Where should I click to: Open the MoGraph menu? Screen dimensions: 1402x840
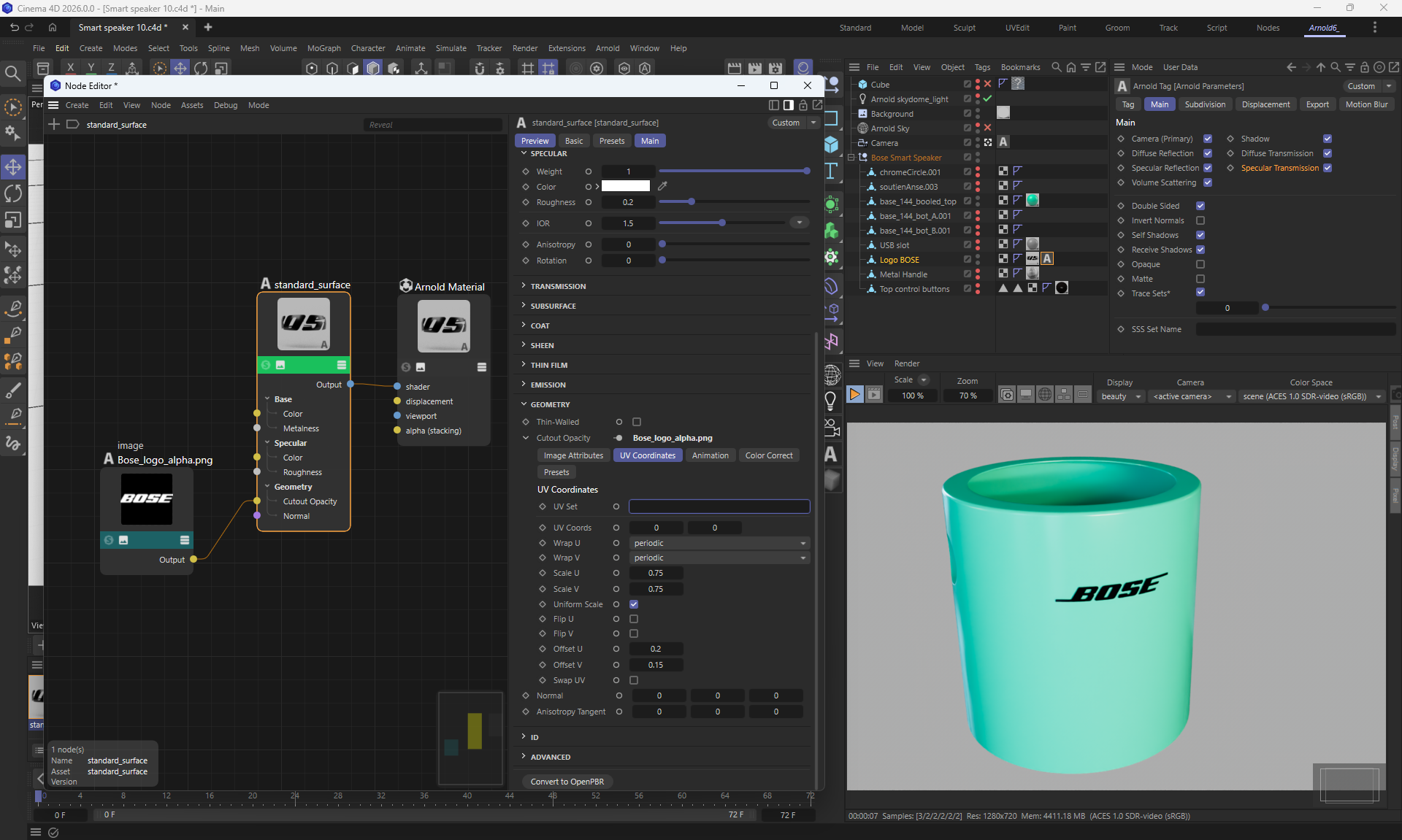pos(323,48)
